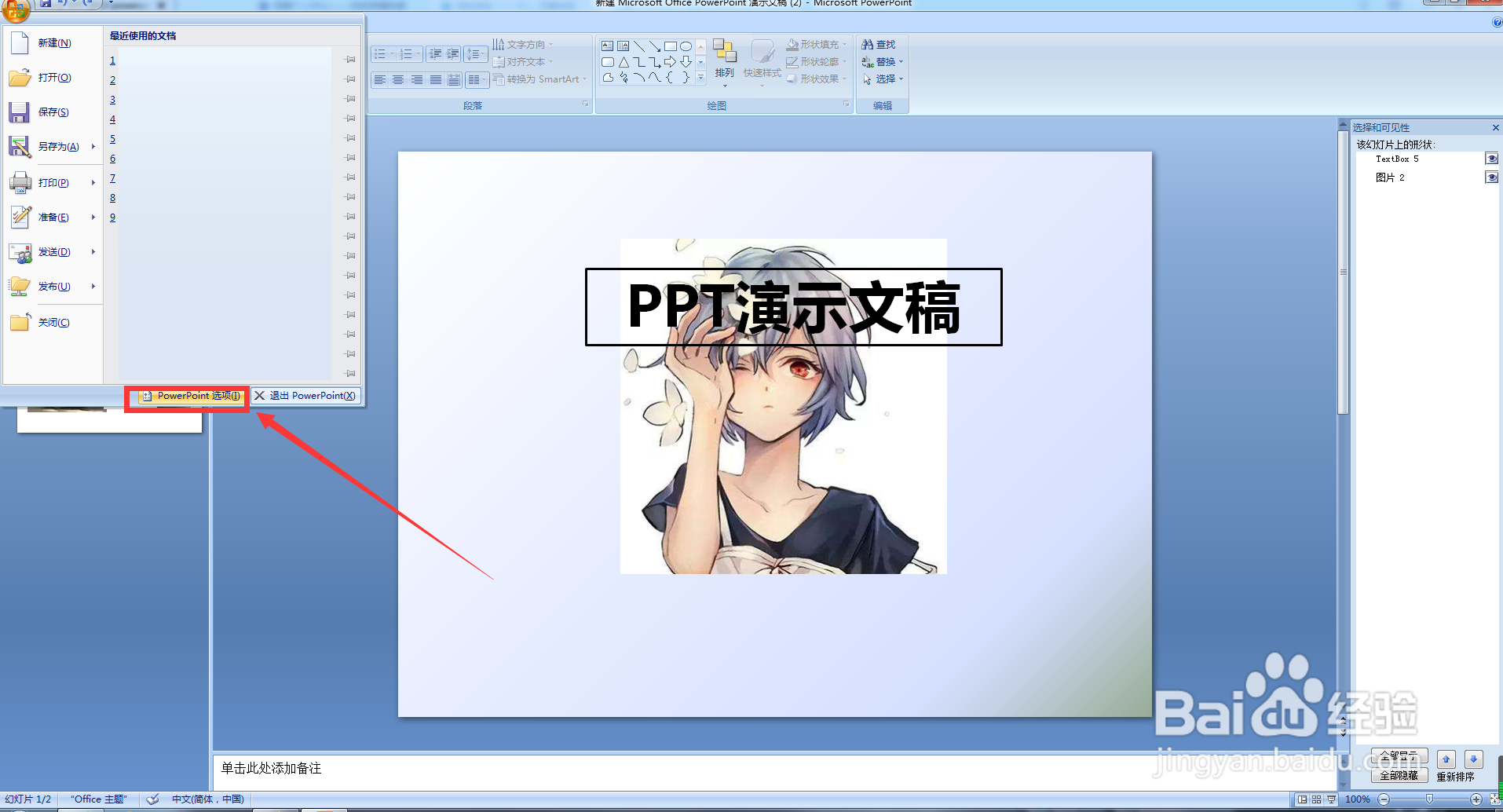Click the Office button orb
This screenshot has height=812, width=1503.
point(16,9)
